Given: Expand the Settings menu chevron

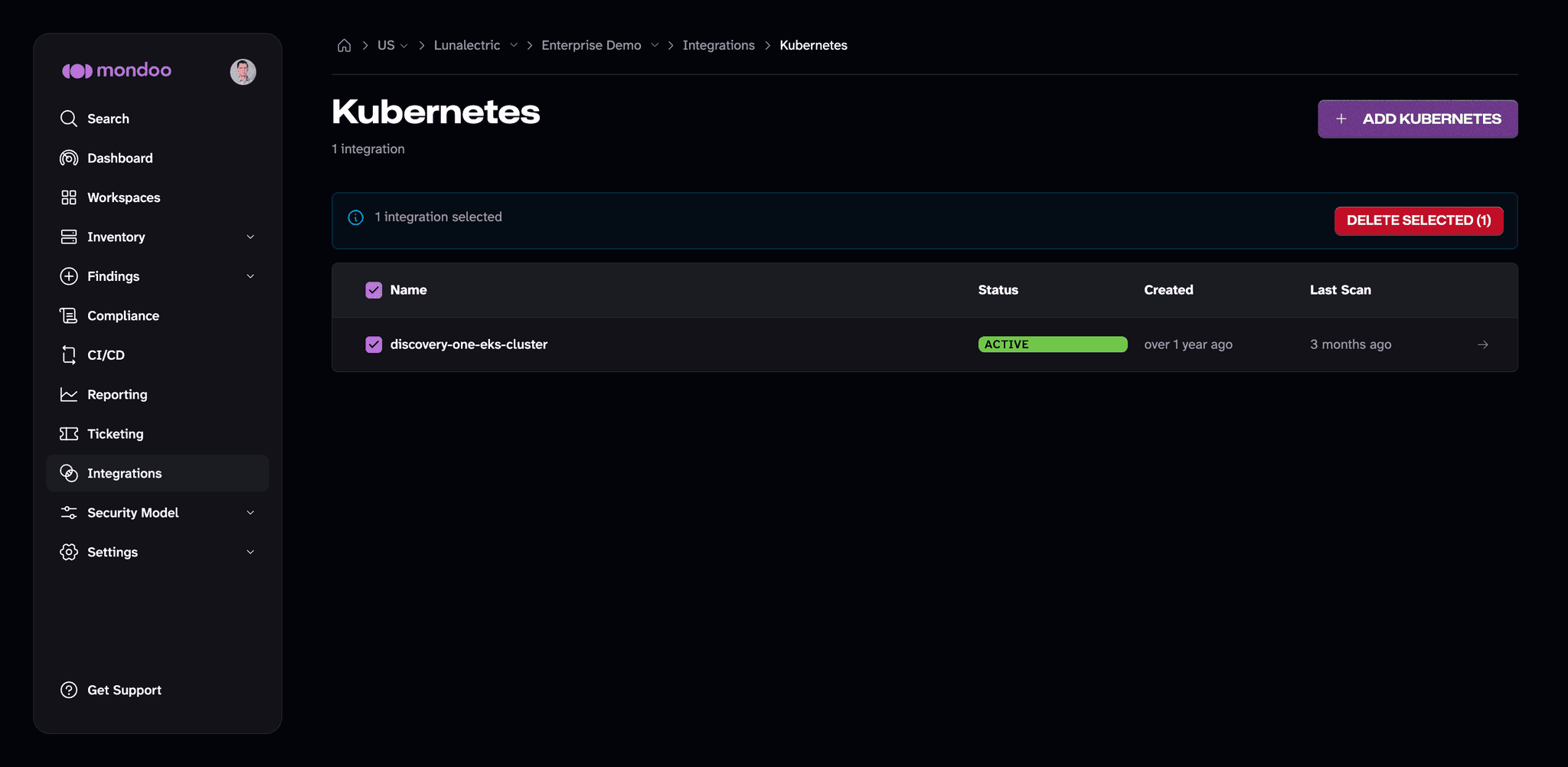Looking at the screenshot, I should 250,552.
